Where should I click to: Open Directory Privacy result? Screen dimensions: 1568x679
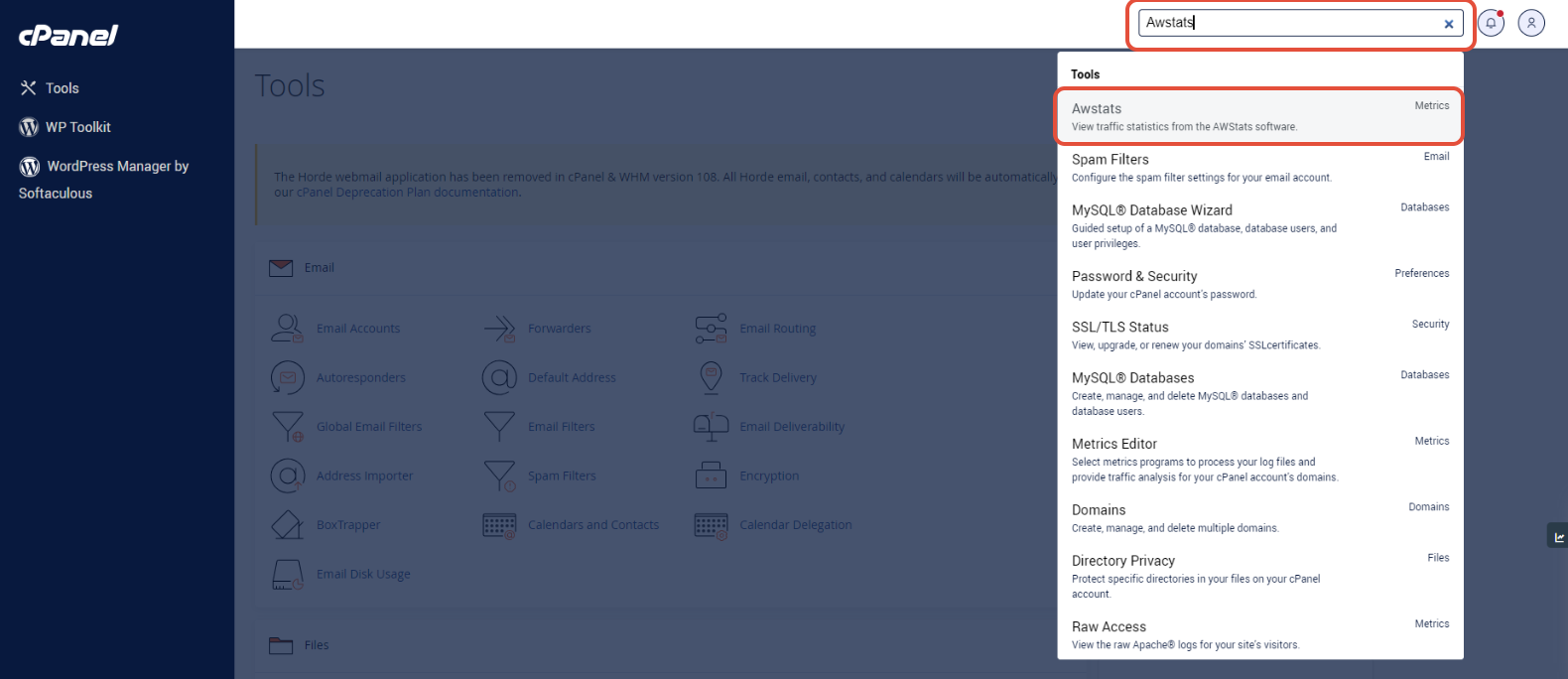(x=1260, y=576)
